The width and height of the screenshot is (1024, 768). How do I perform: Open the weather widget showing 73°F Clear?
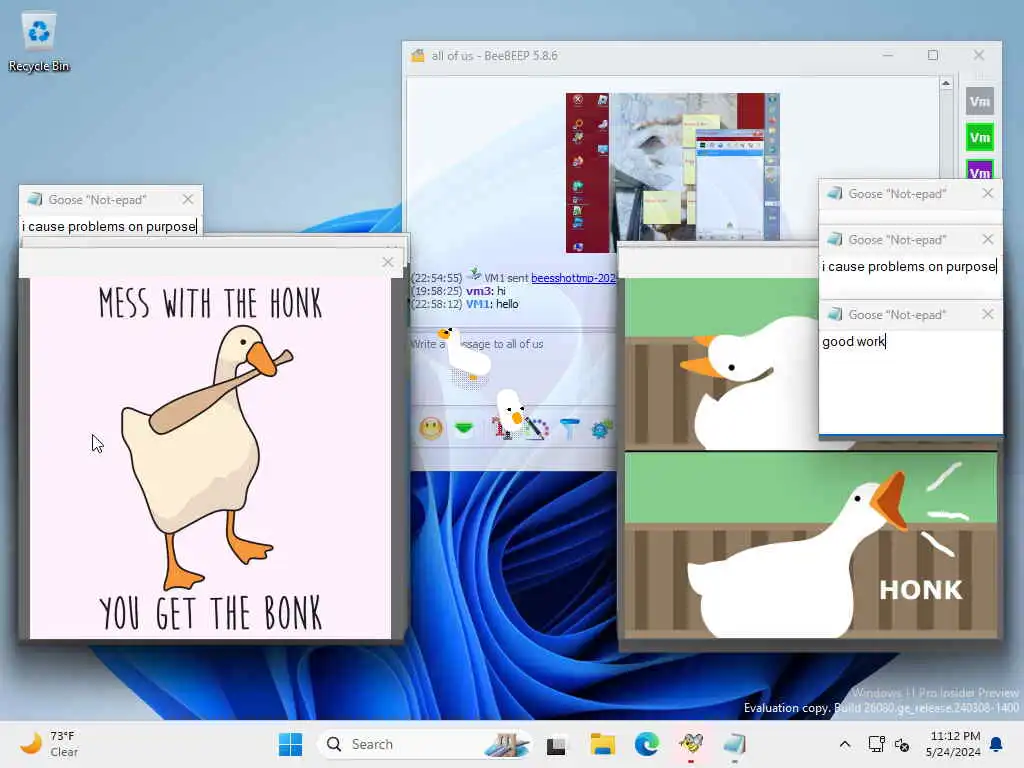[x=49, y=744]
